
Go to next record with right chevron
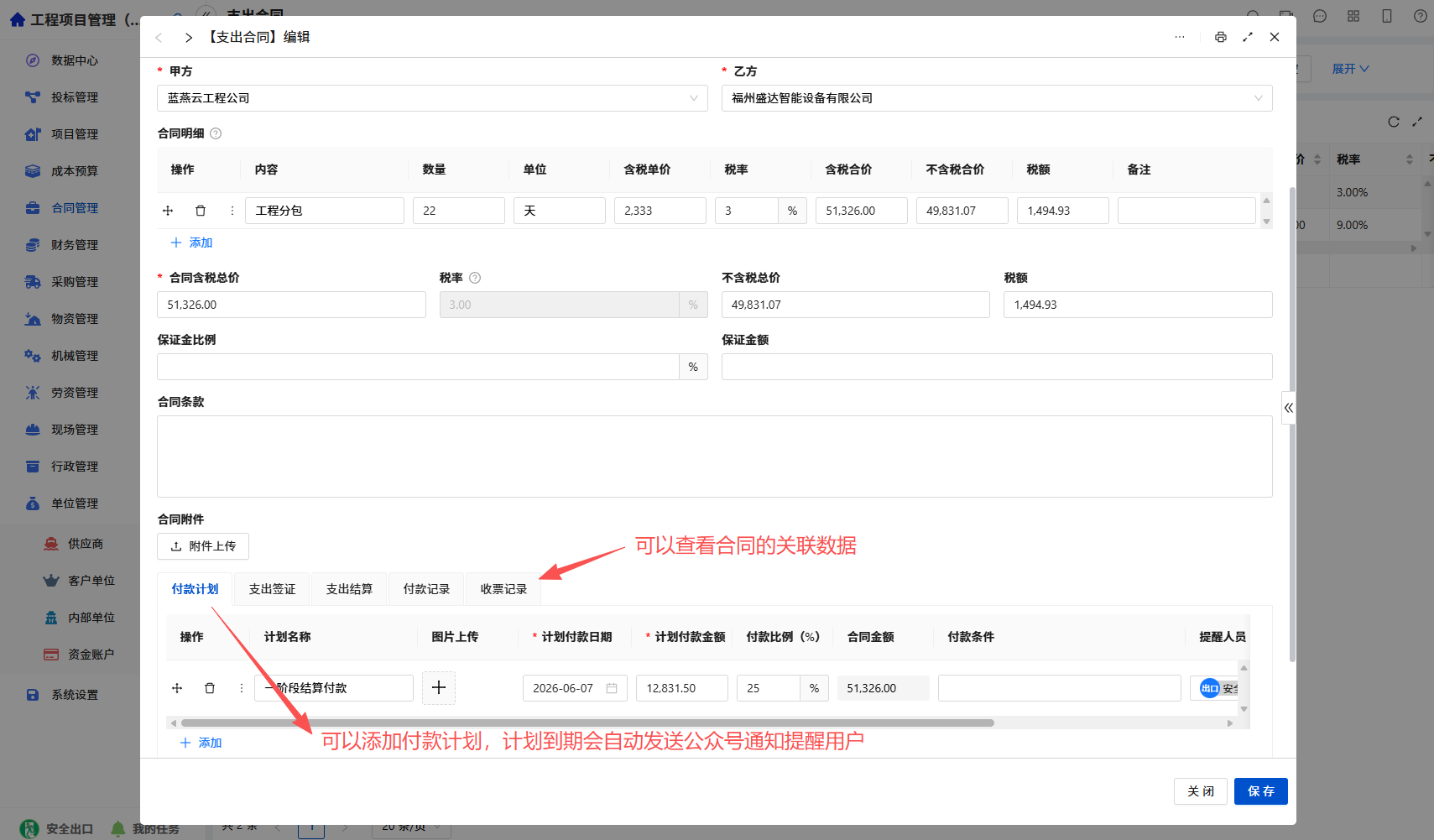pos(189,38)
